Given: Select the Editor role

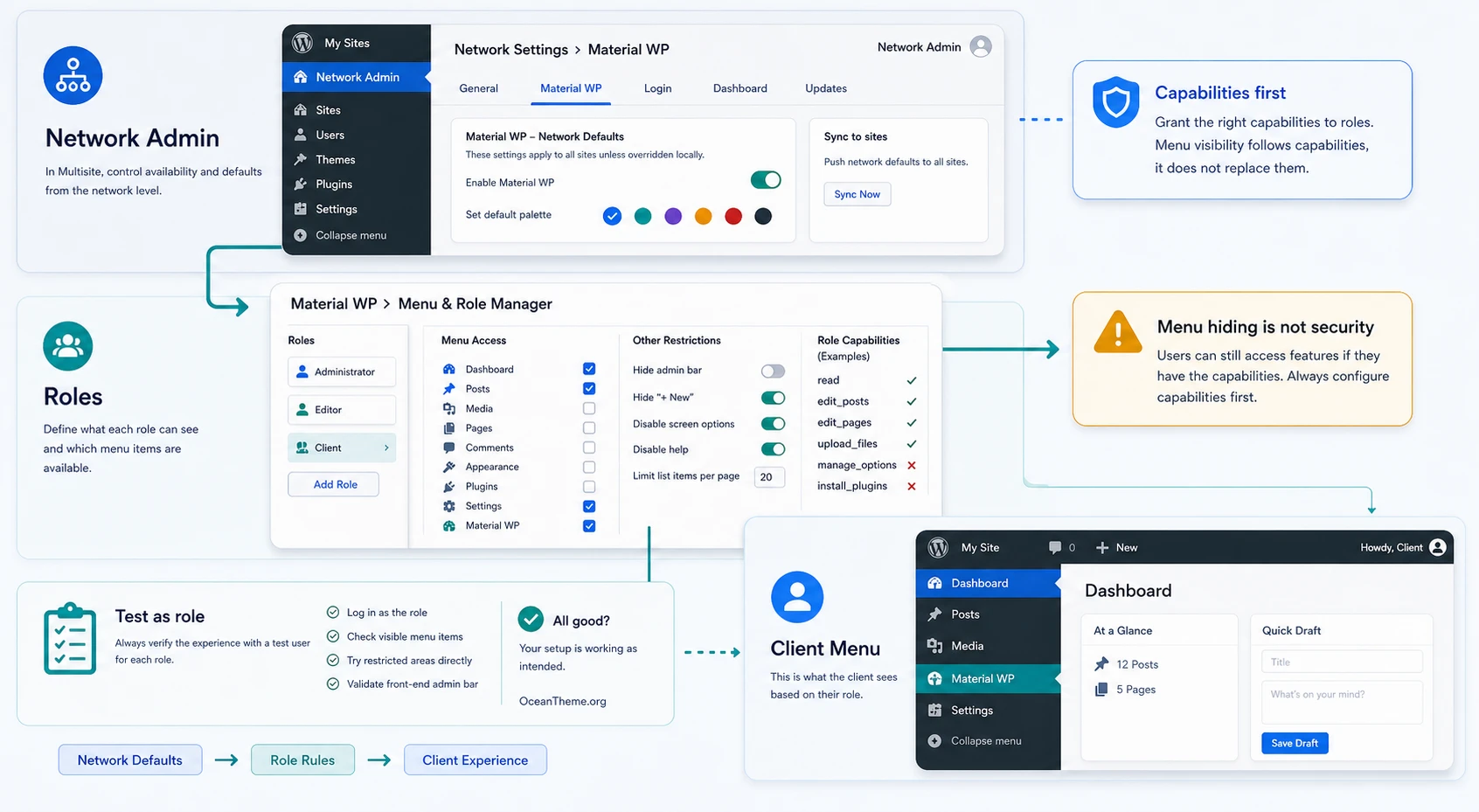Looking at the screenshot, I should tap(342, 410).
